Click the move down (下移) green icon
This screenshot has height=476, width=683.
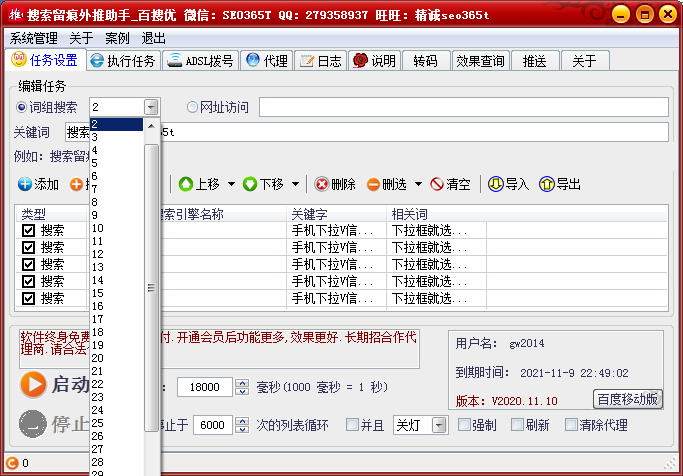[x=250, y=184]
